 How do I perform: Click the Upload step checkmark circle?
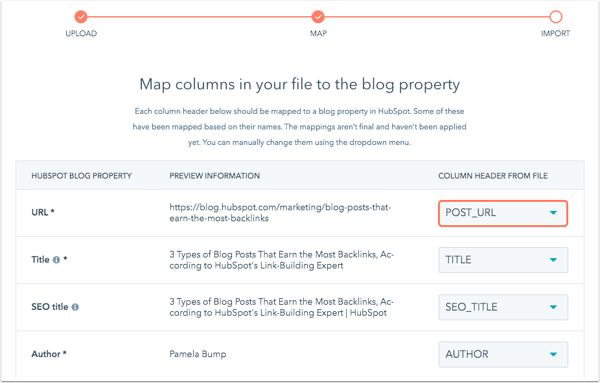pyautogui.click(x=81, y=17)
